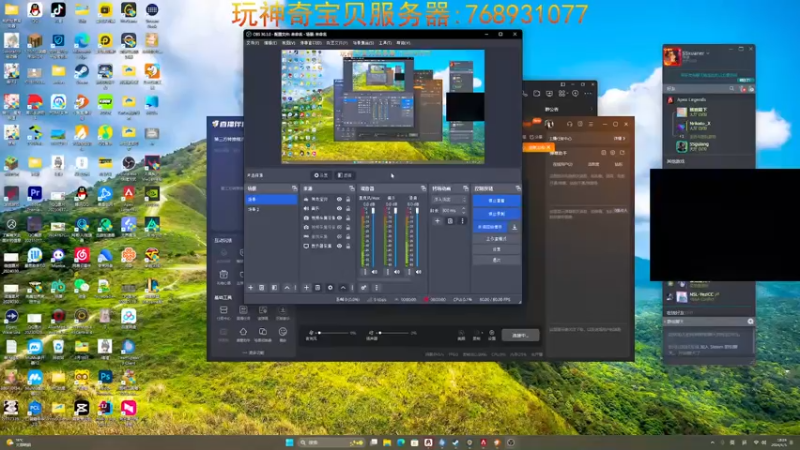Toggle visibility eye of audio speaker source
800x450 pixels.
(x=339, y=208)
